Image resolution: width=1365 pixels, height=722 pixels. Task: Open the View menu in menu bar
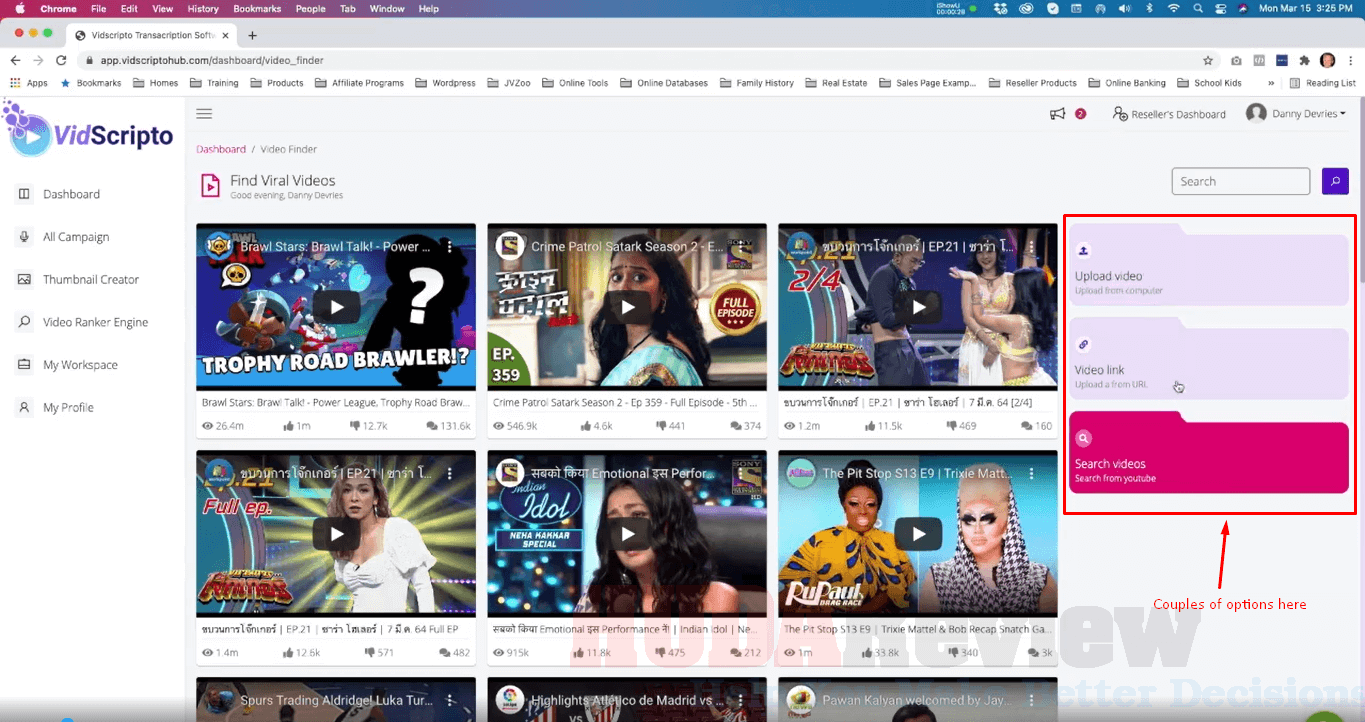[162, 9]
